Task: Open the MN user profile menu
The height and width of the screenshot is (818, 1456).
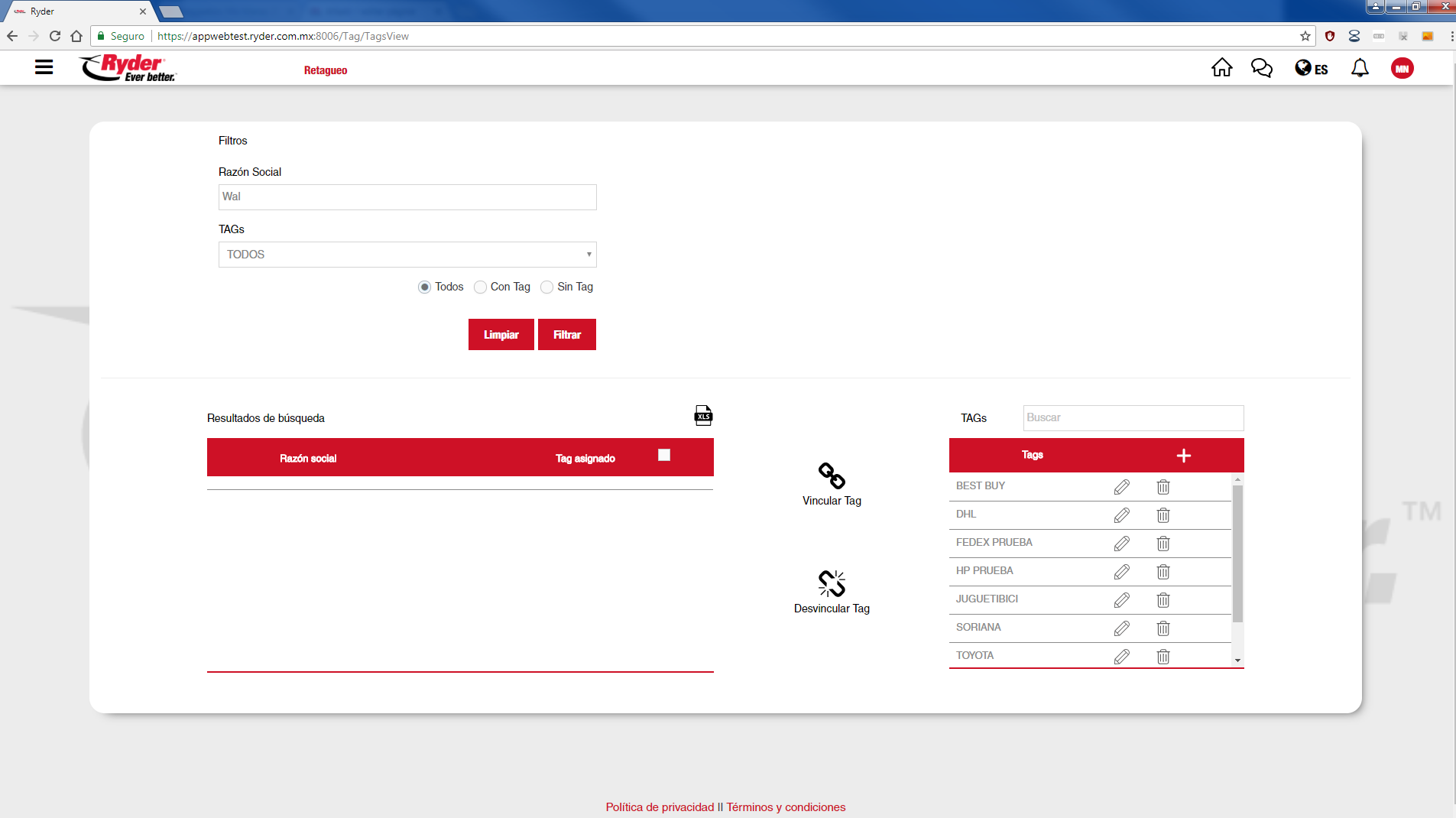Action: [x=1402, y=69]
